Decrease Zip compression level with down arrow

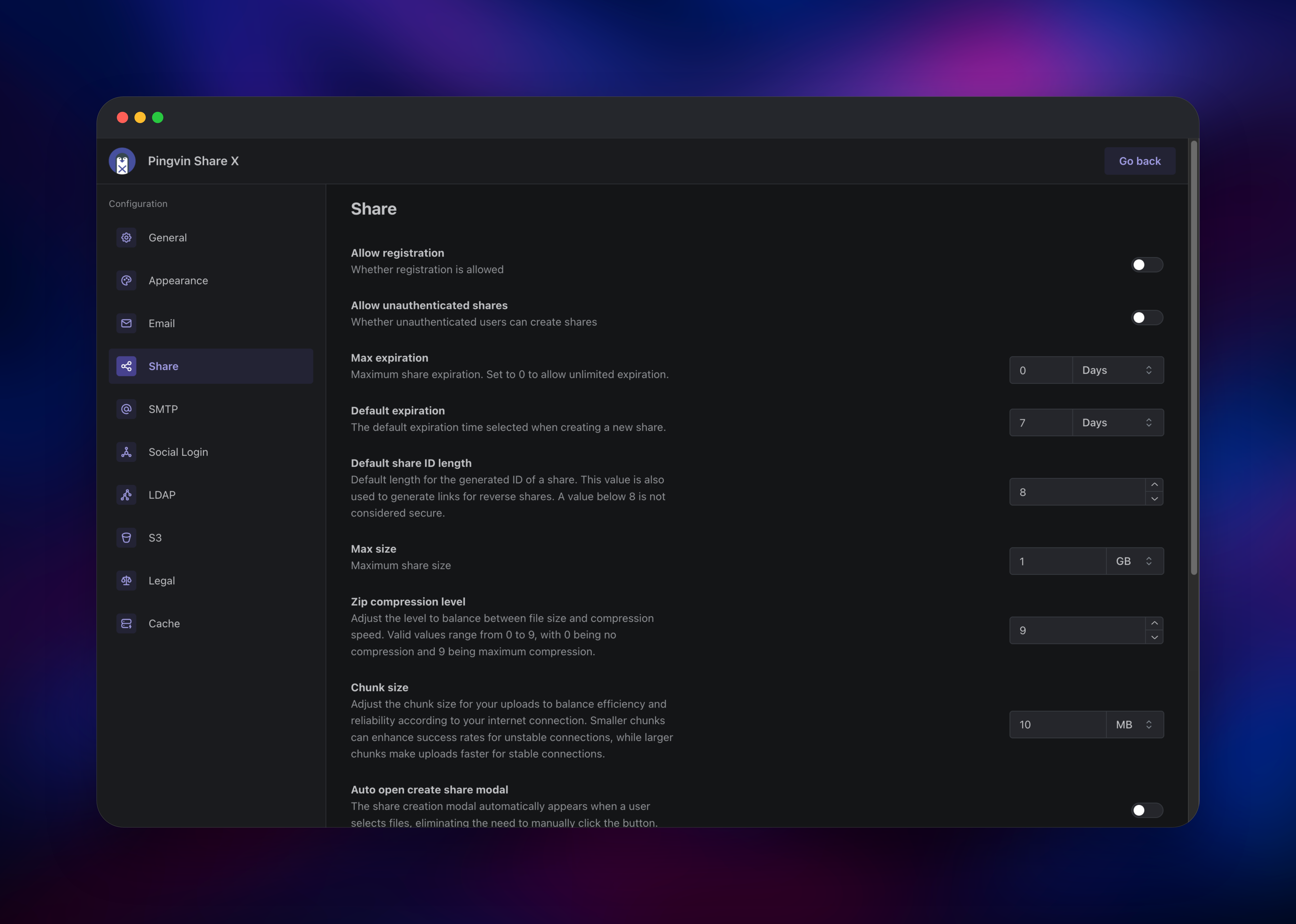tap(1154, 637)
